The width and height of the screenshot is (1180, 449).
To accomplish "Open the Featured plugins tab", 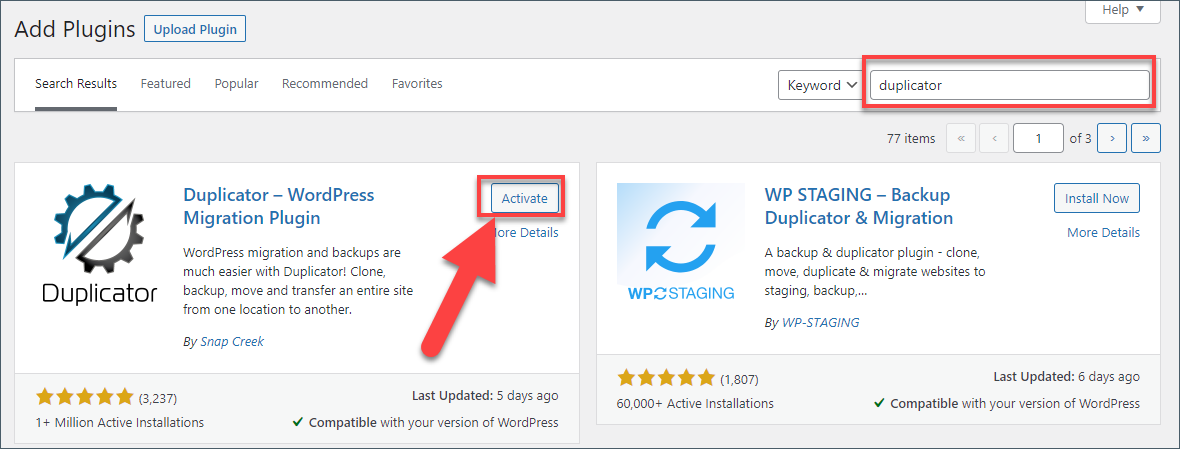I will pos(166,83).
